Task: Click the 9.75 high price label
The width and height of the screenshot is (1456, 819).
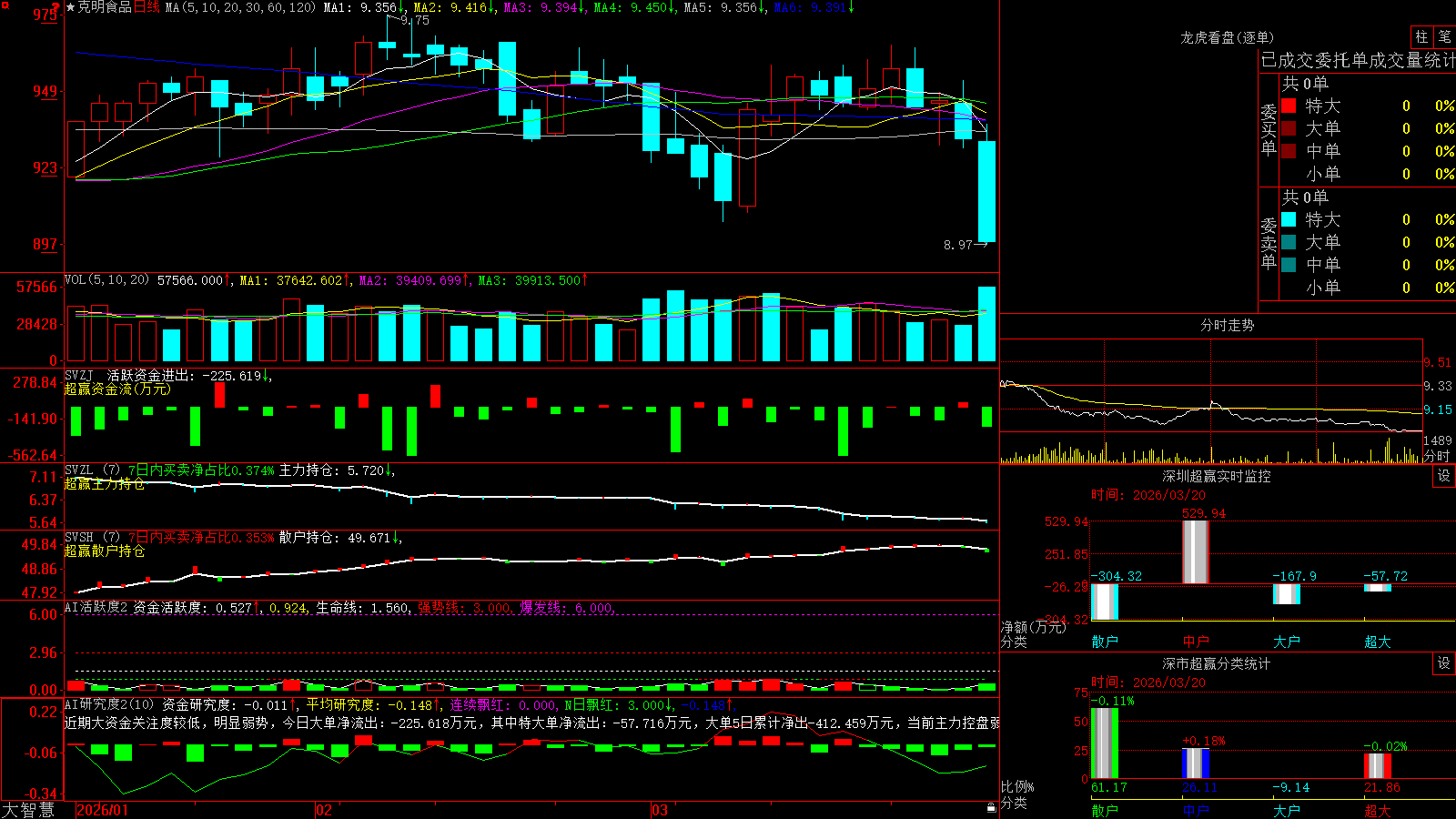Action: tap(415, 20)
